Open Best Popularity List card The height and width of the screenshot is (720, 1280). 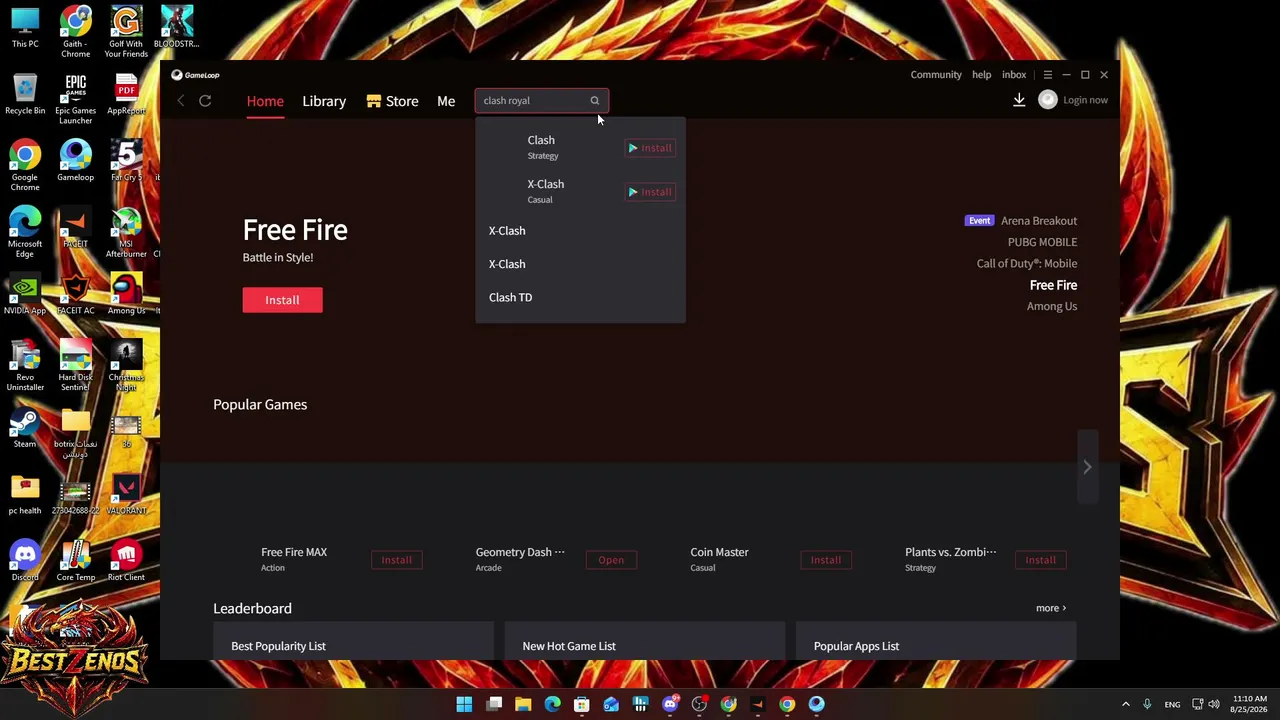coord(353,642)
